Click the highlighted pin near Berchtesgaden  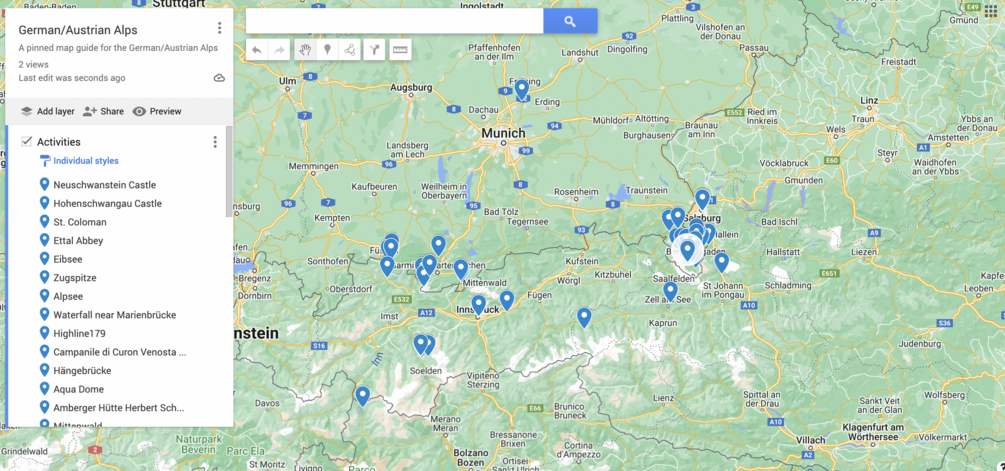(x=688, y=249)
